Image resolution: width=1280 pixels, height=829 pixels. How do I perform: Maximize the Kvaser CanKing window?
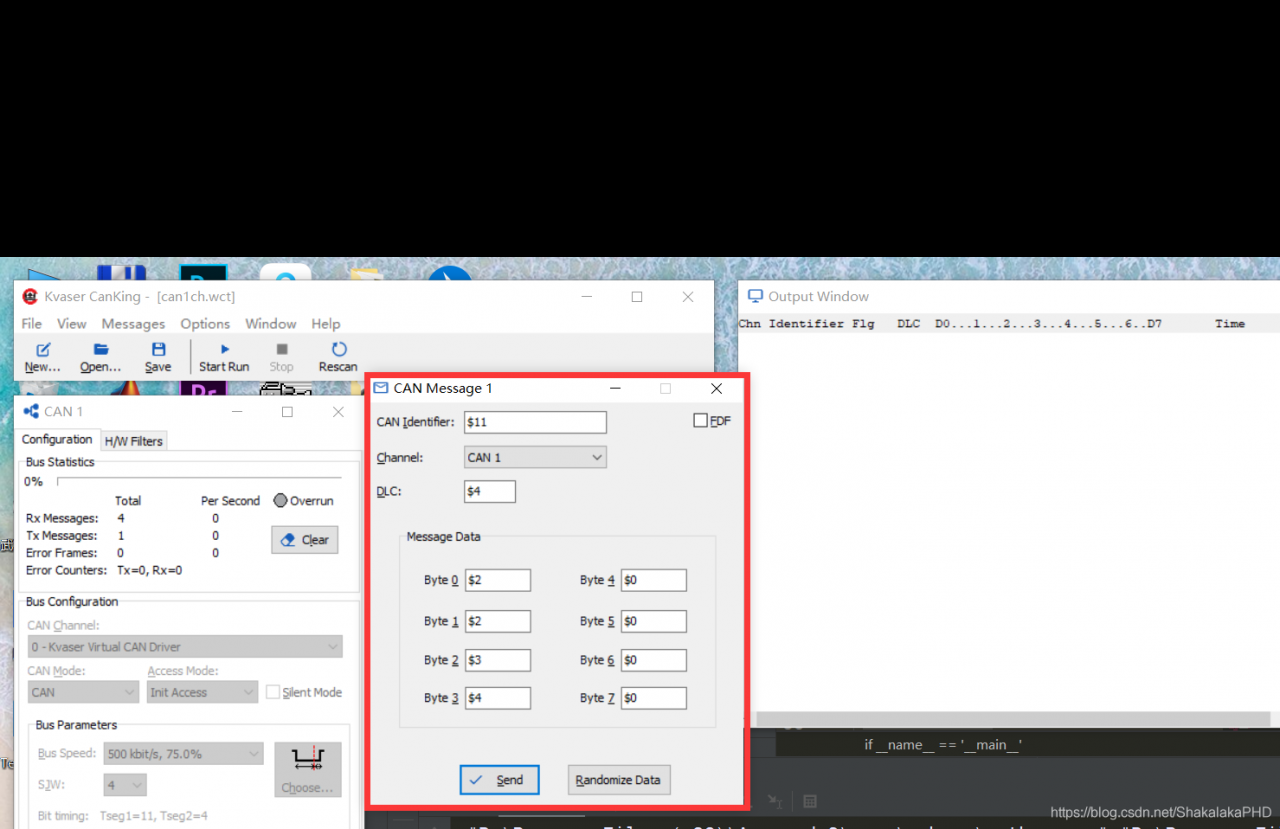click(637, 297)
